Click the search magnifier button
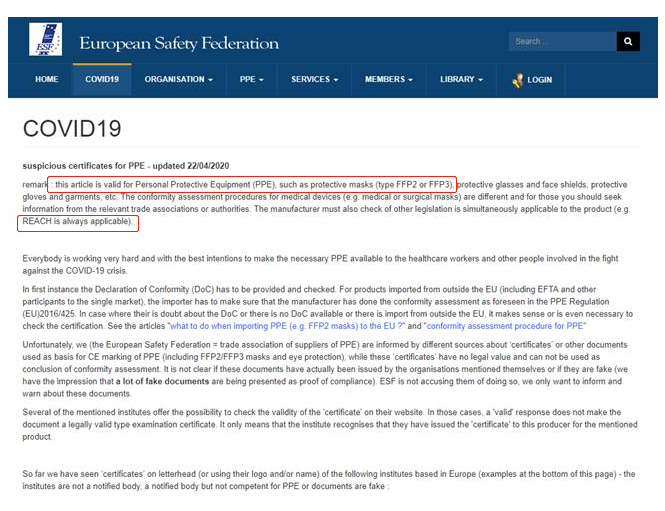This screenshot has height=511, width=665. 627,42
